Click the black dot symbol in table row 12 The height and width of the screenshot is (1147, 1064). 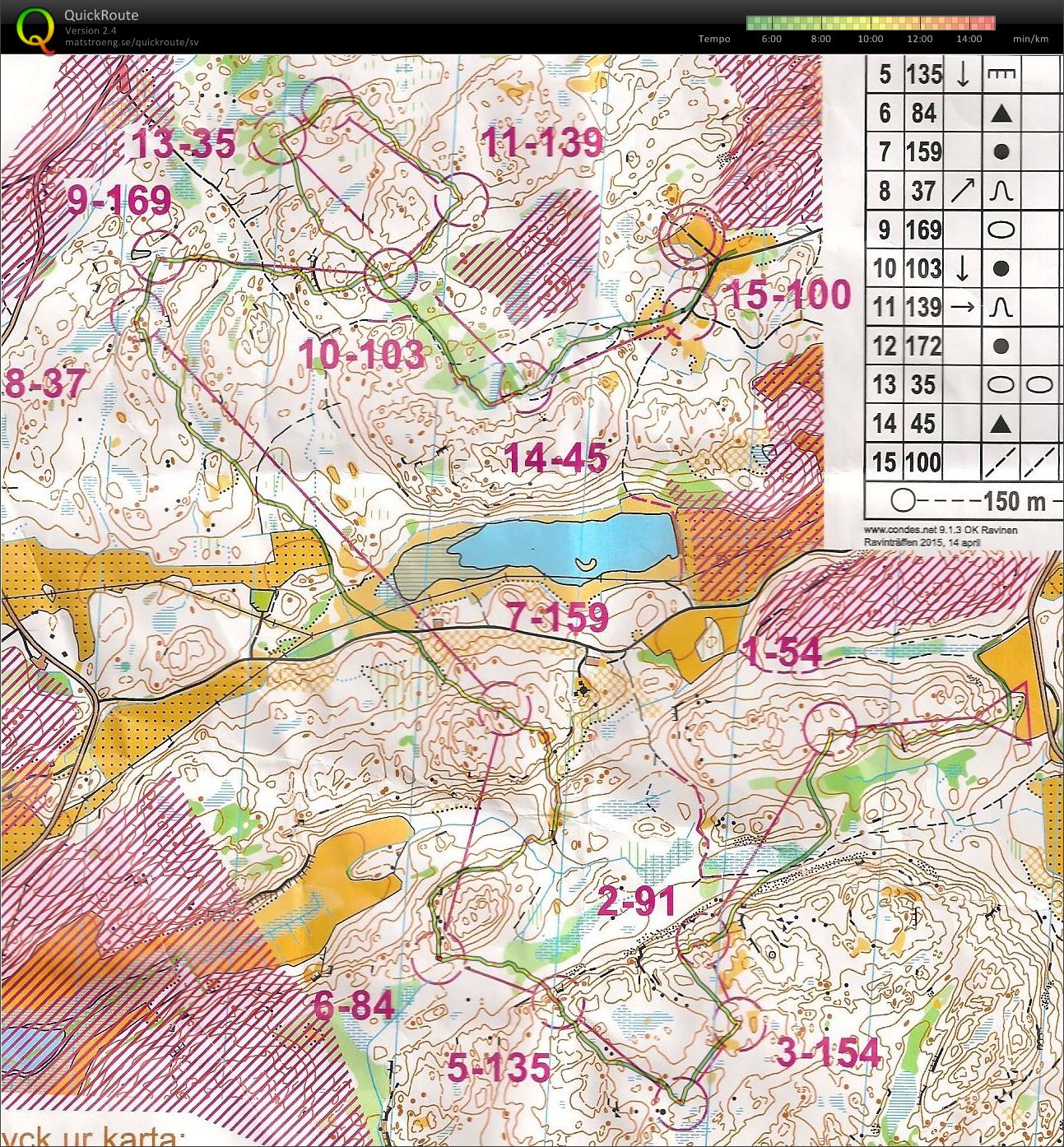pyautogui.click(x=1001, y=346)
